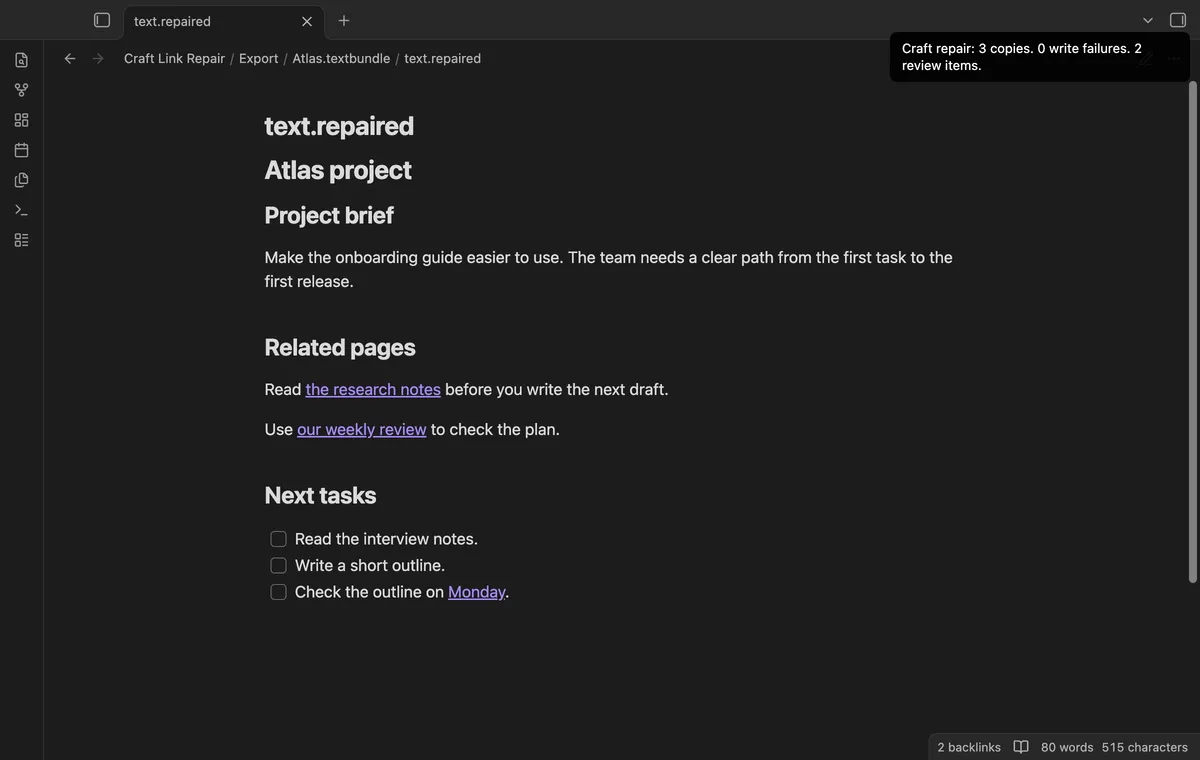Toggle the left sidebar panel
This screenshot has width=1200, height=760.
pos(102,20)
